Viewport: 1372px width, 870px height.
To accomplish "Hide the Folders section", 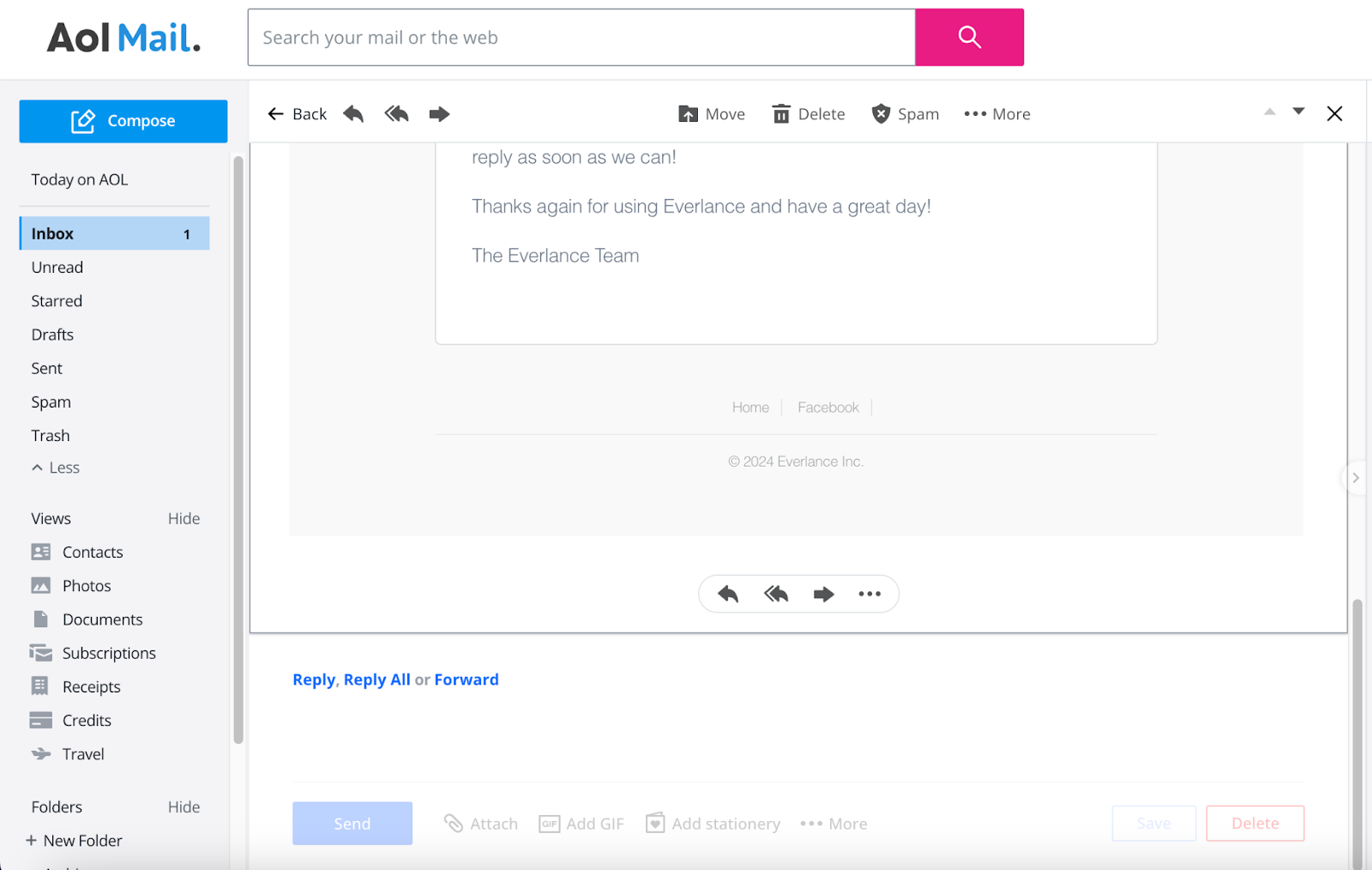I will coord(184,807).
